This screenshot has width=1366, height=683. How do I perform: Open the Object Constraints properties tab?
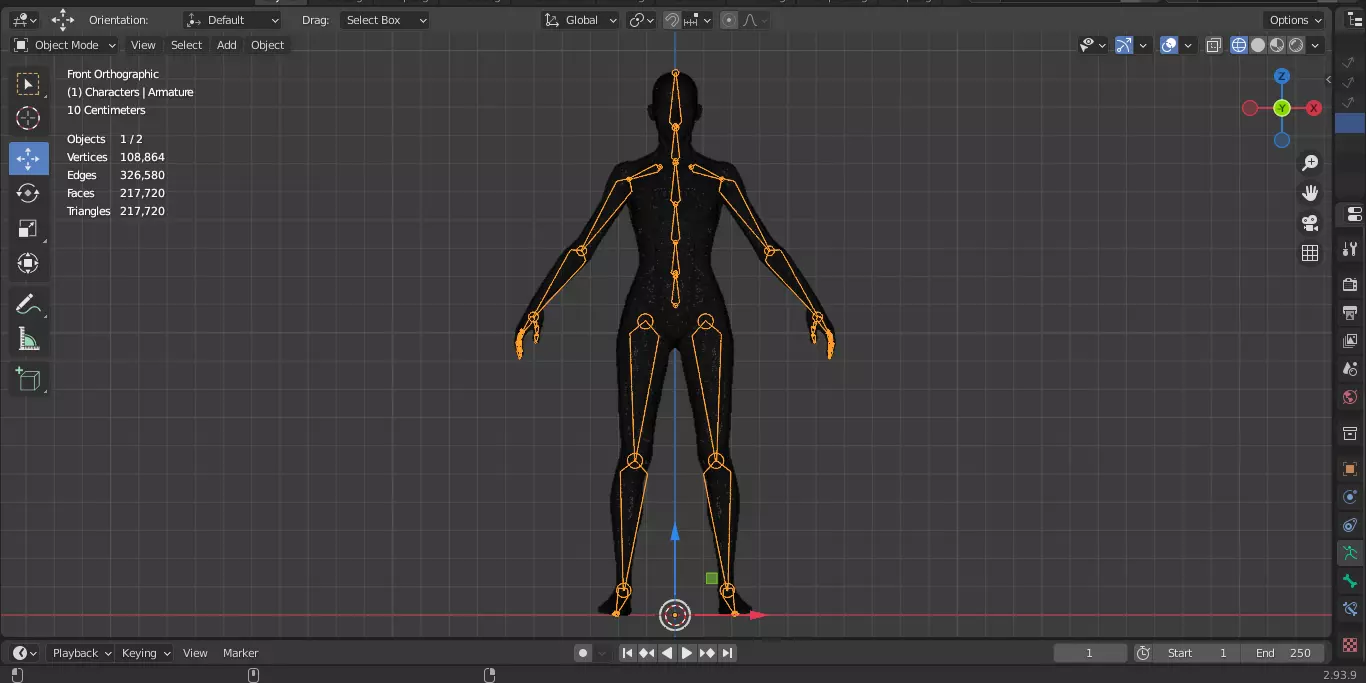(x=1350, y=525)
